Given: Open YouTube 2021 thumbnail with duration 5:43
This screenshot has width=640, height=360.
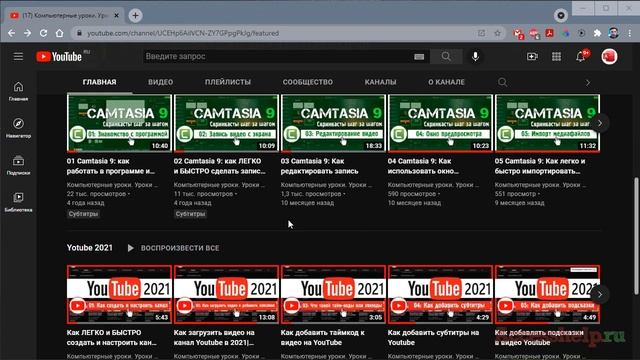Looking at the screenshot, I should 119,294.
